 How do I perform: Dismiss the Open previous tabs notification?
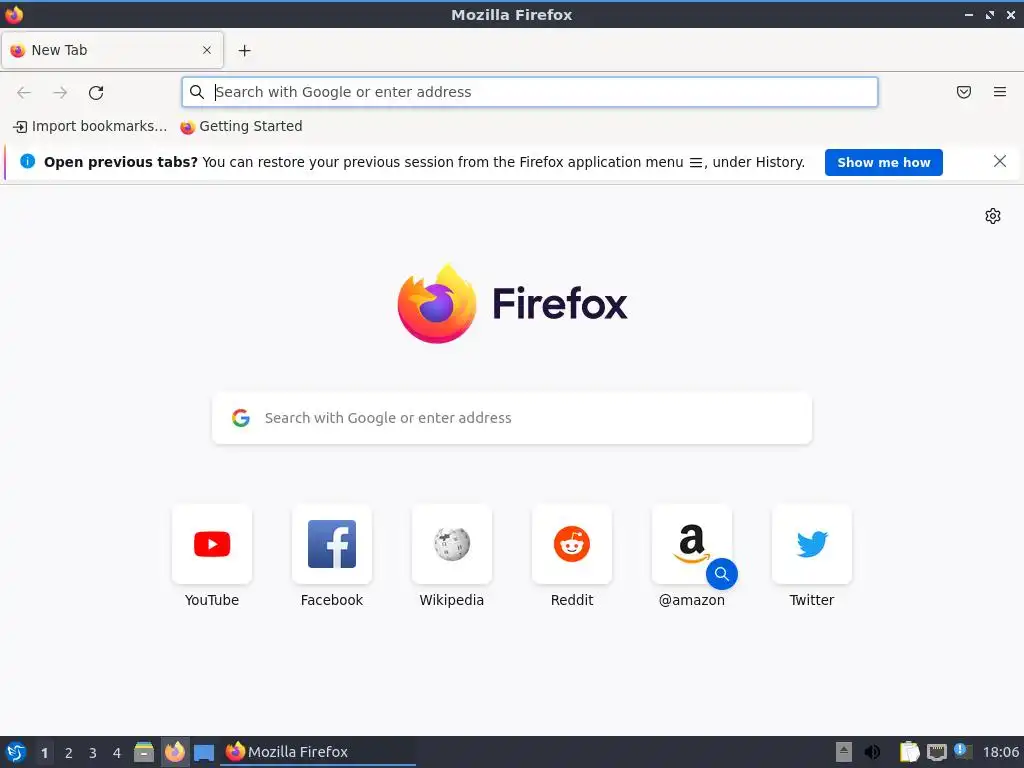click(999, 161)
